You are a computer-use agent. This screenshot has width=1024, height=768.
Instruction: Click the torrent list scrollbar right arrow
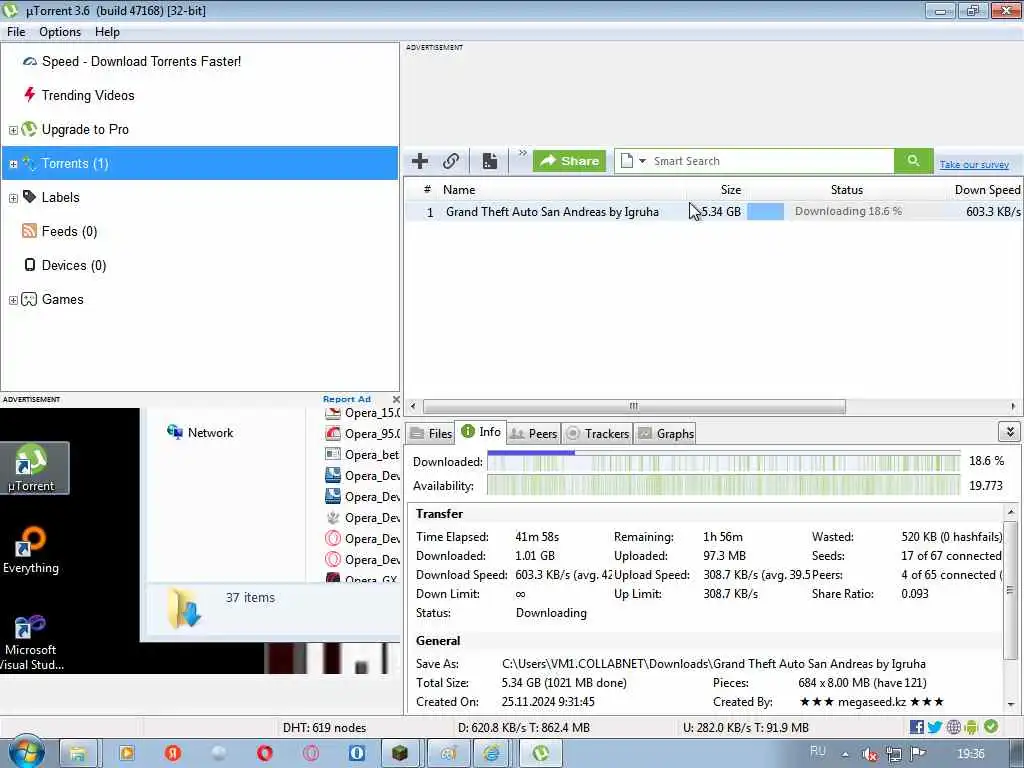tap(1013, 406)
